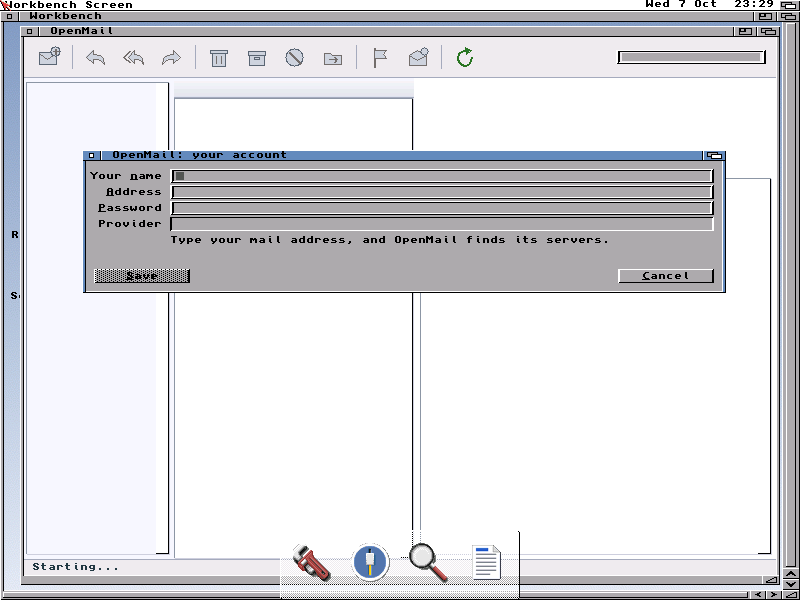
Task: Click the Address input field
Action: coord(442,192)
